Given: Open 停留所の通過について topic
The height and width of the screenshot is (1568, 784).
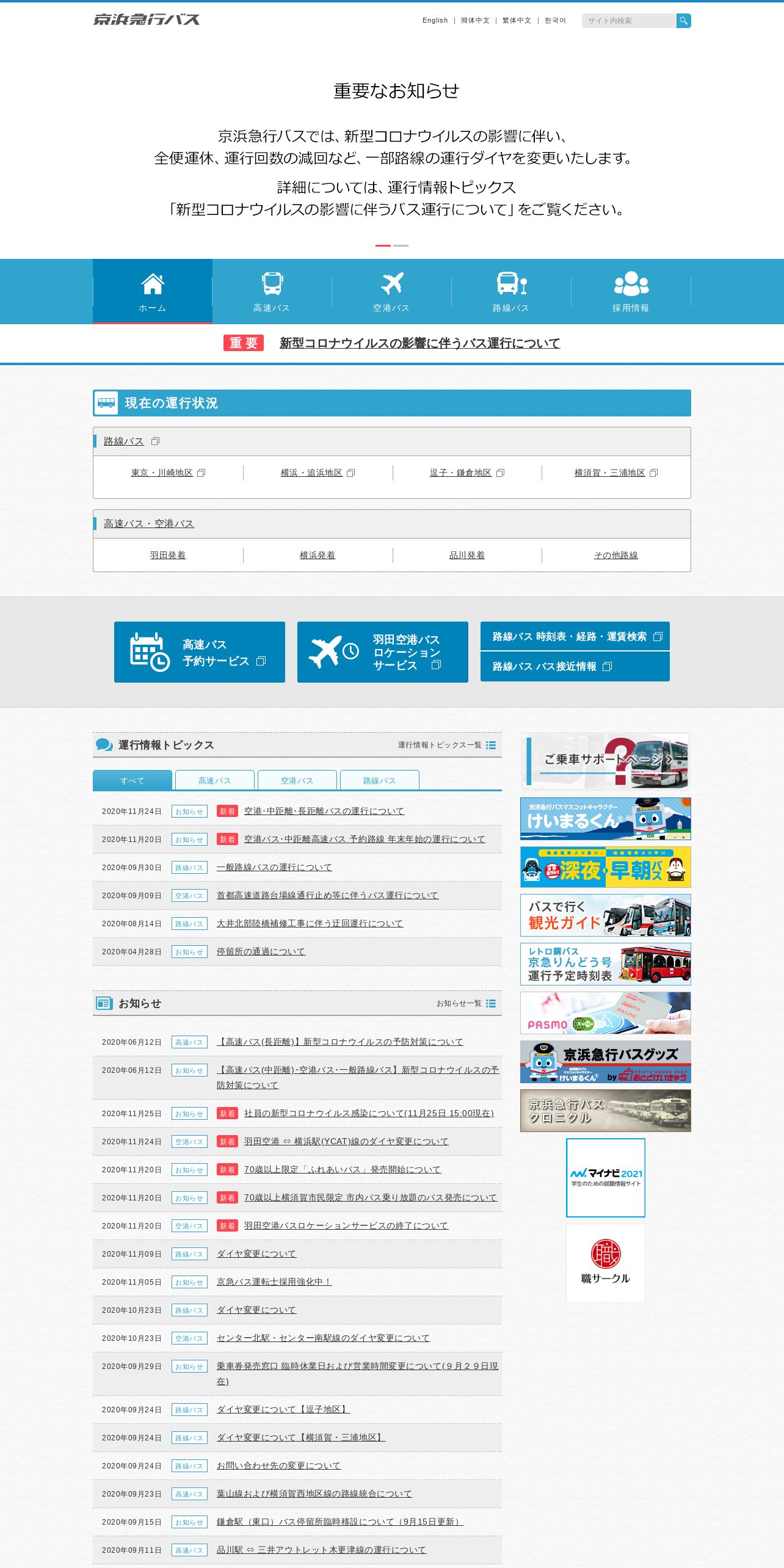Looking at the screenshot, I should (261, 951).
